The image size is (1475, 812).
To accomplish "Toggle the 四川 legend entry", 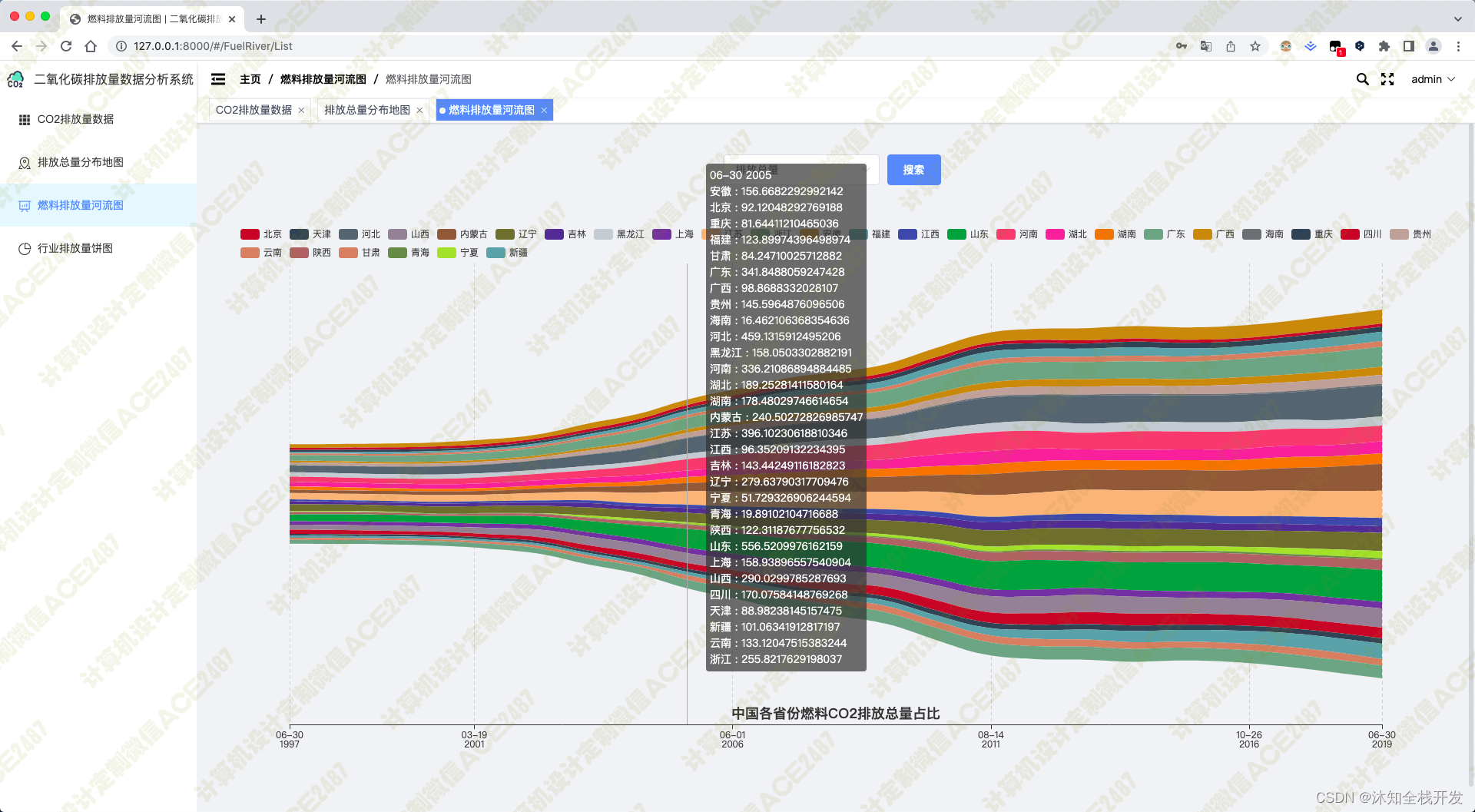I will click(1361, 234).
